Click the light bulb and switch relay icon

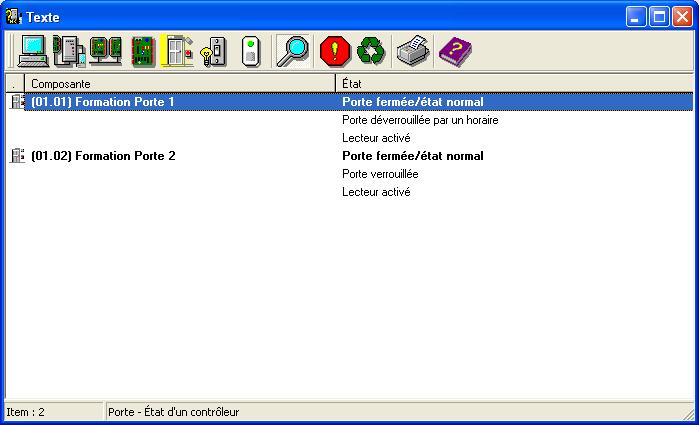[x=214, y=51]
